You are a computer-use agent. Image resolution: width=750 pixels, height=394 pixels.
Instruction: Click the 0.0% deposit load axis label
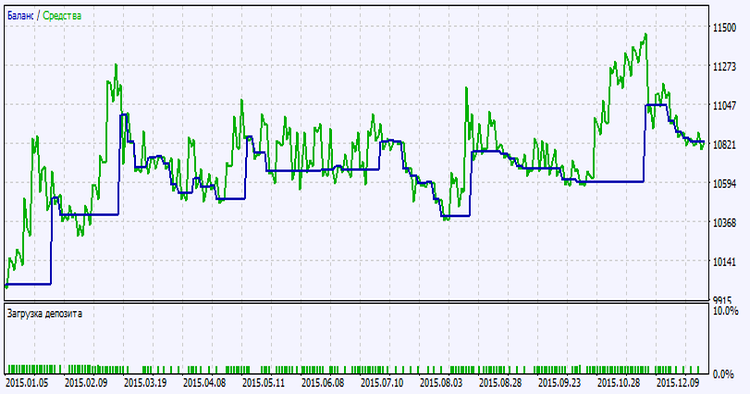[724, 374]
